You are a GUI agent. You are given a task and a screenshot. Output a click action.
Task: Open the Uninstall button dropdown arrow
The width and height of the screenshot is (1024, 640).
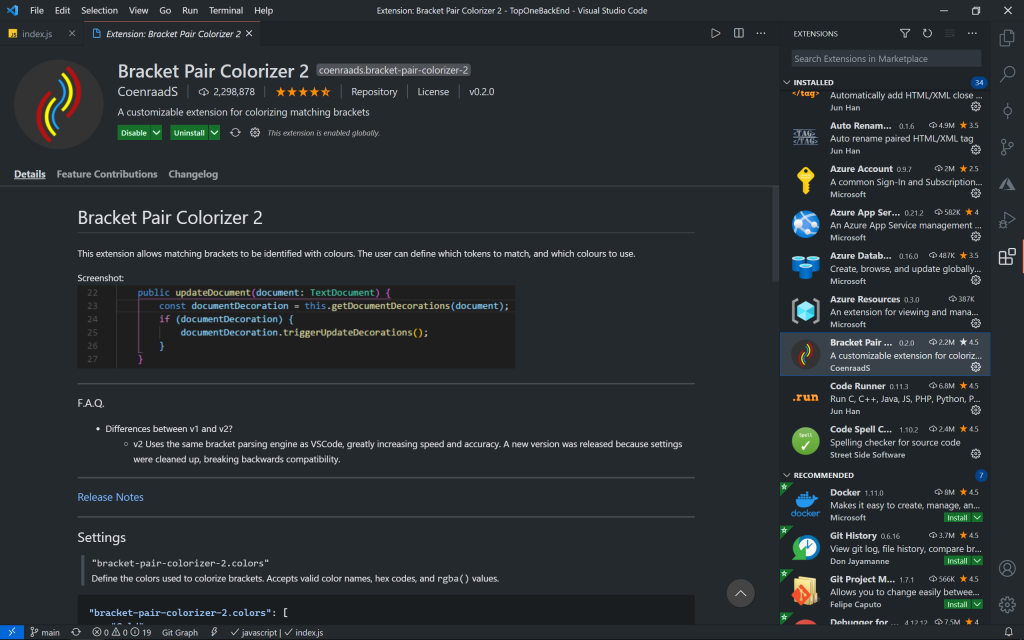pos(213,133)
